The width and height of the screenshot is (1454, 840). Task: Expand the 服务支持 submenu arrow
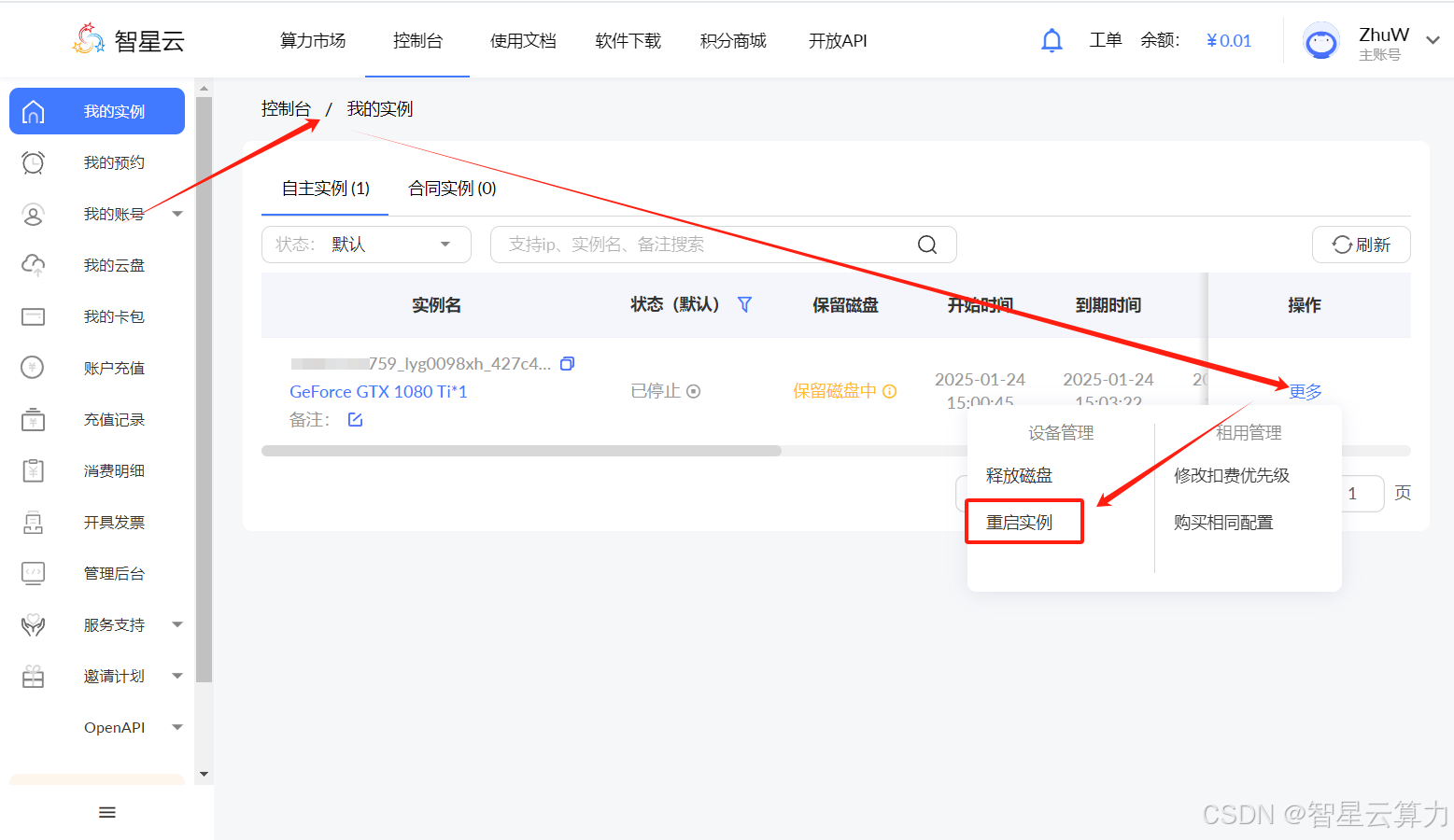(177, 624)
